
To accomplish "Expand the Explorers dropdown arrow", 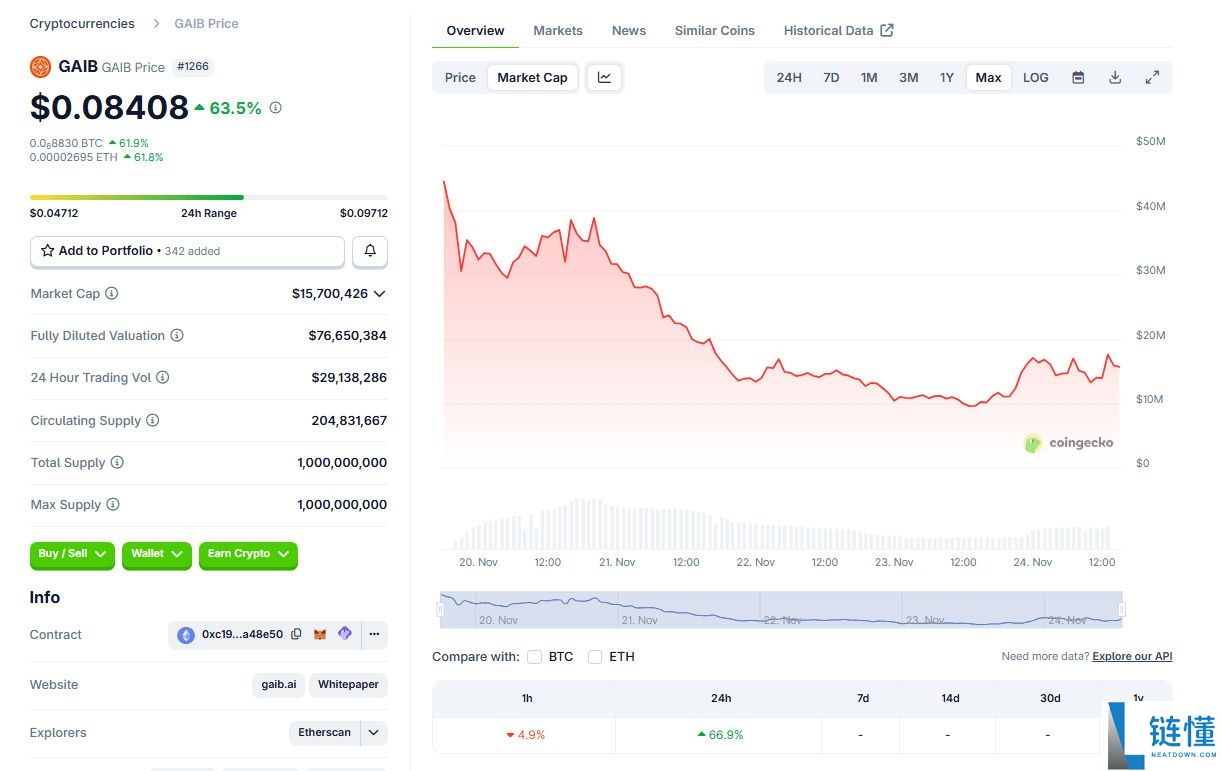I will (374, 733).
